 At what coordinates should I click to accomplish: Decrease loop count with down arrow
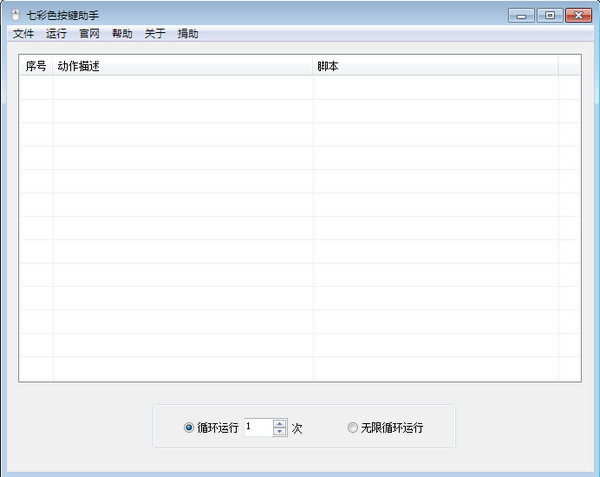coord(279,432)
